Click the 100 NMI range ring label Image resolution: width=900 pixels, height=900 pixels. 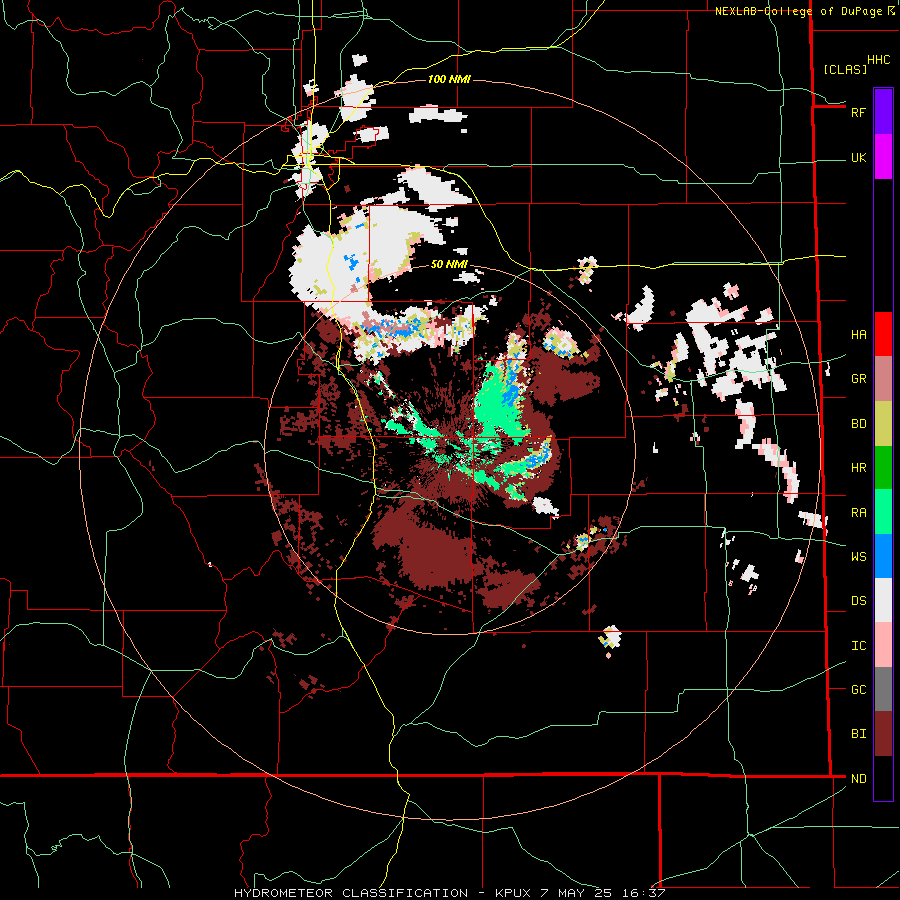(x=449, y=79)
